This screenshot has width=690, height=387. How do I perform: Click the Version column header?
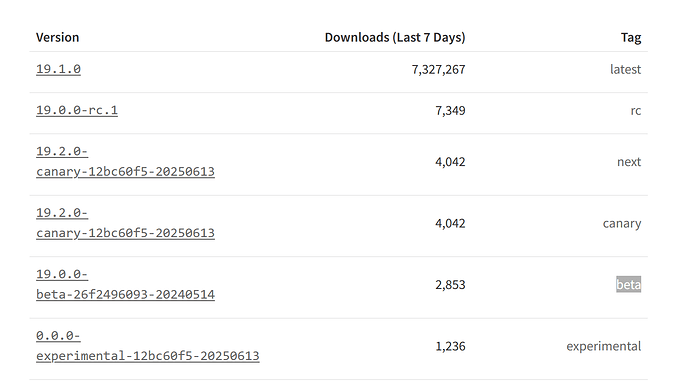(x=58, y=37)
